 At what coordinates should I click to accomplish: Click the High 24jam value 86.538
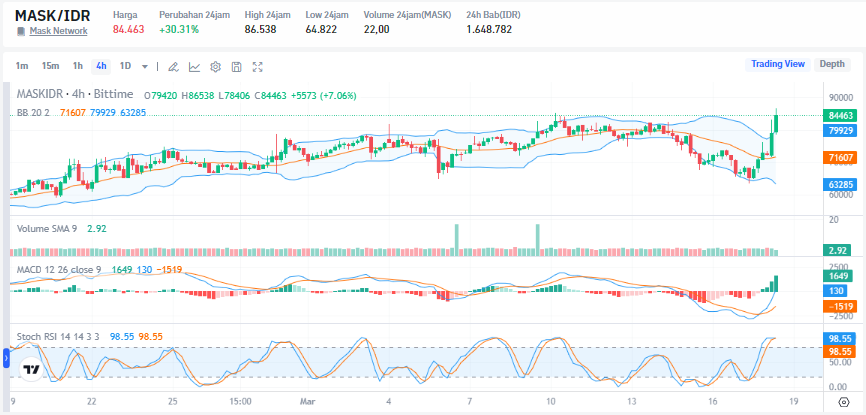[261, 29]
